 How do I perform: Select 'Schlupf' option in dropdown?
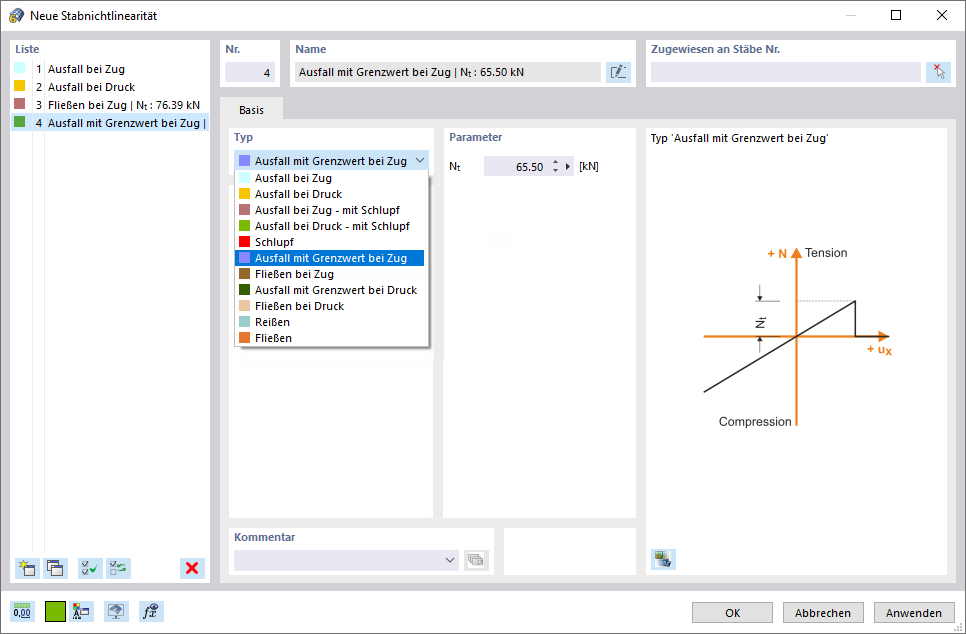click(x=331, y=242)
